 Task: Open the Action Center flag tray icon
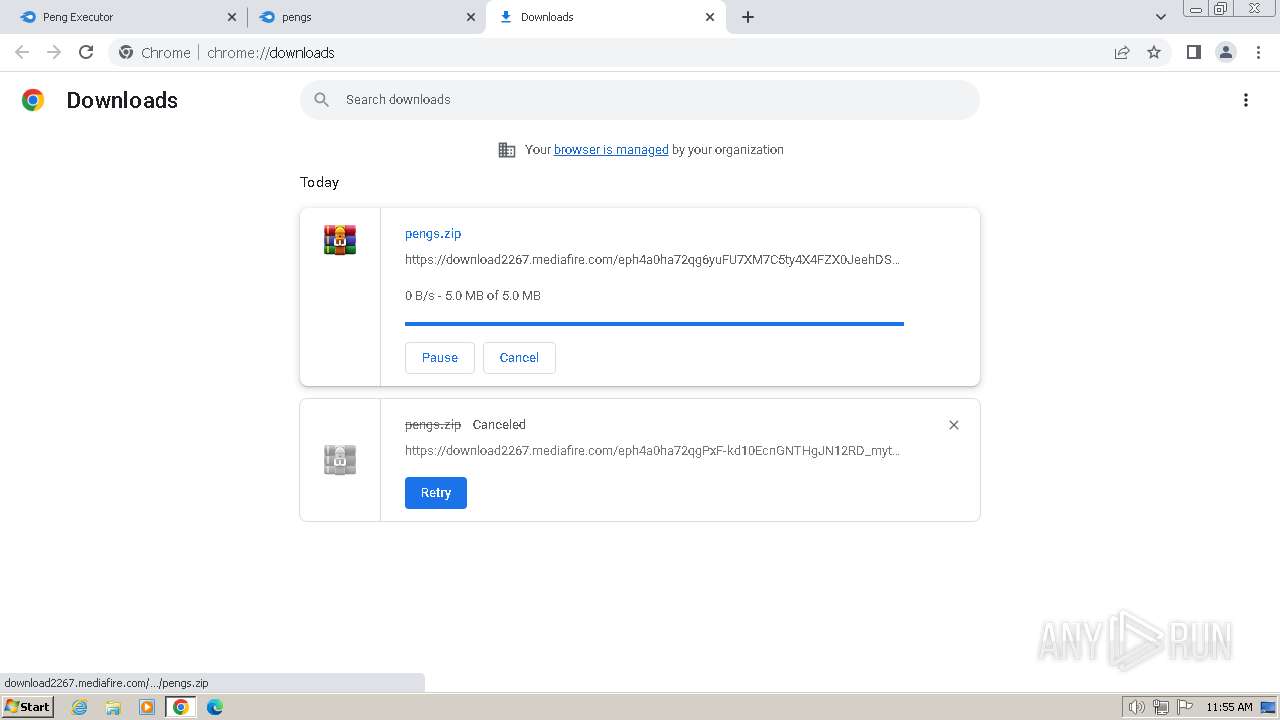click(x=1185, y=707)
